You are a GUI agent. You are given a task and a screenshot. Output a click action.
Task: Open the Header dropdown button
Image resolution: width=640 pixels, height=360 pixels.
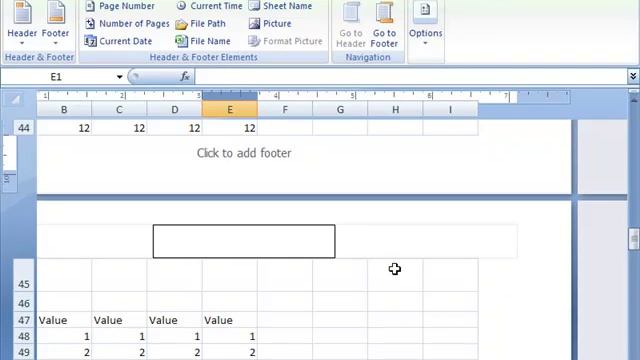(22, 24)
